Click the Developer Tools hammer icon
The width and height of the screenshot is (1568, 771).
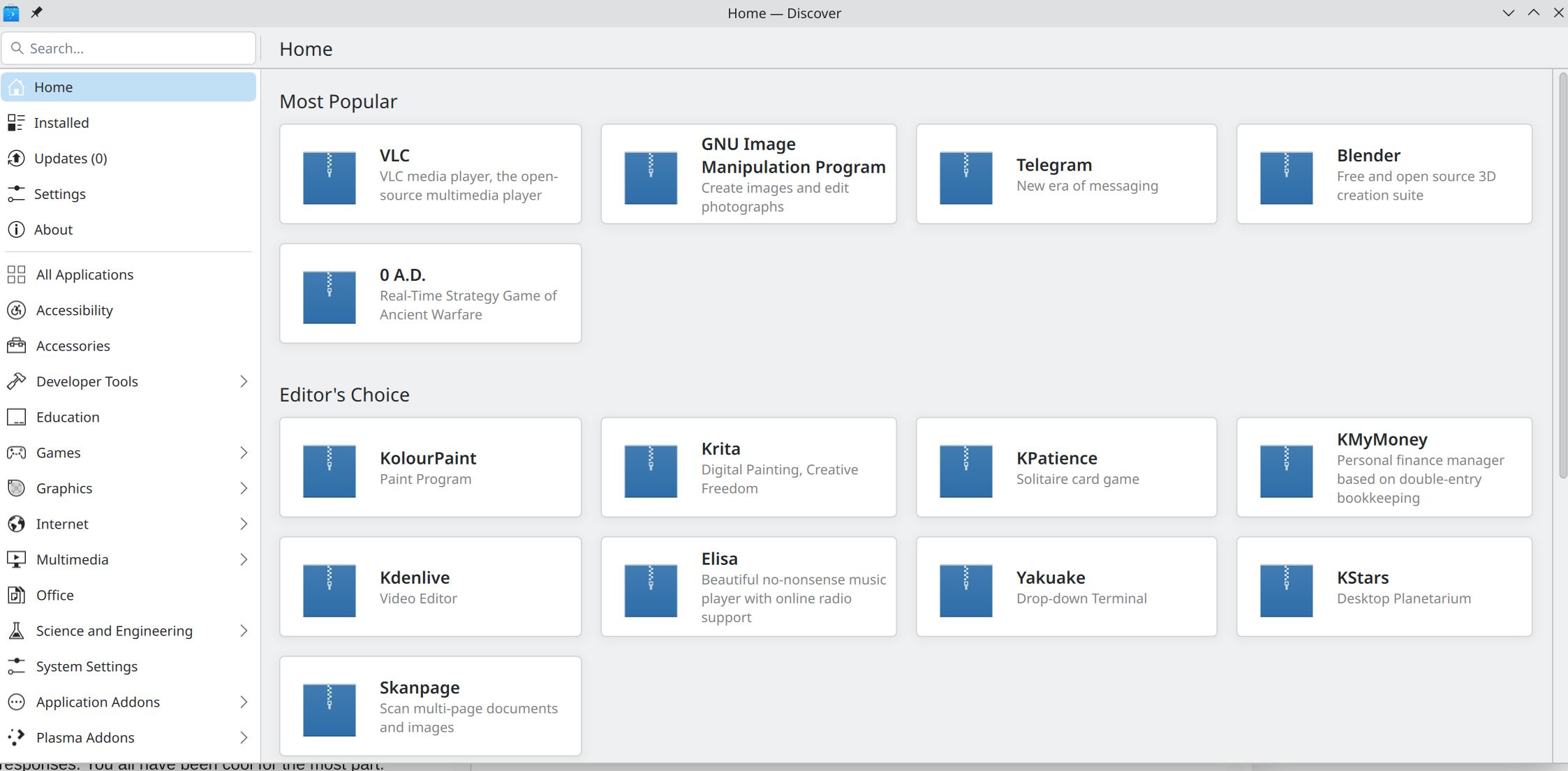point(16,381)
